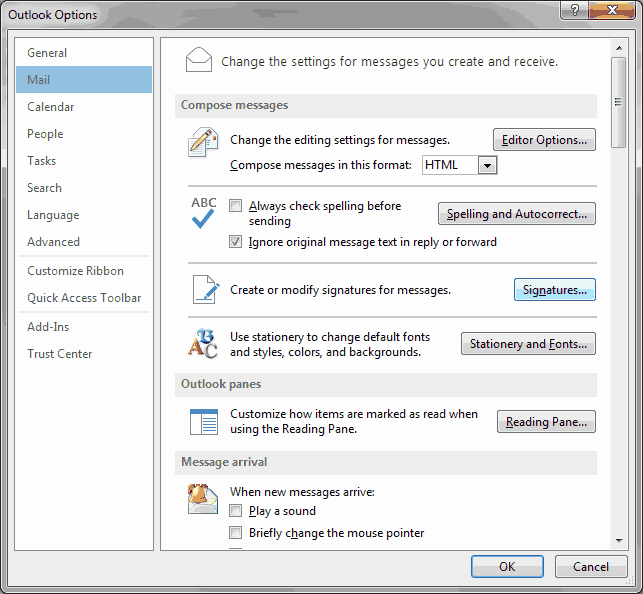
Task: Click the scrollbar up arrow
Action: pos(619,48)
